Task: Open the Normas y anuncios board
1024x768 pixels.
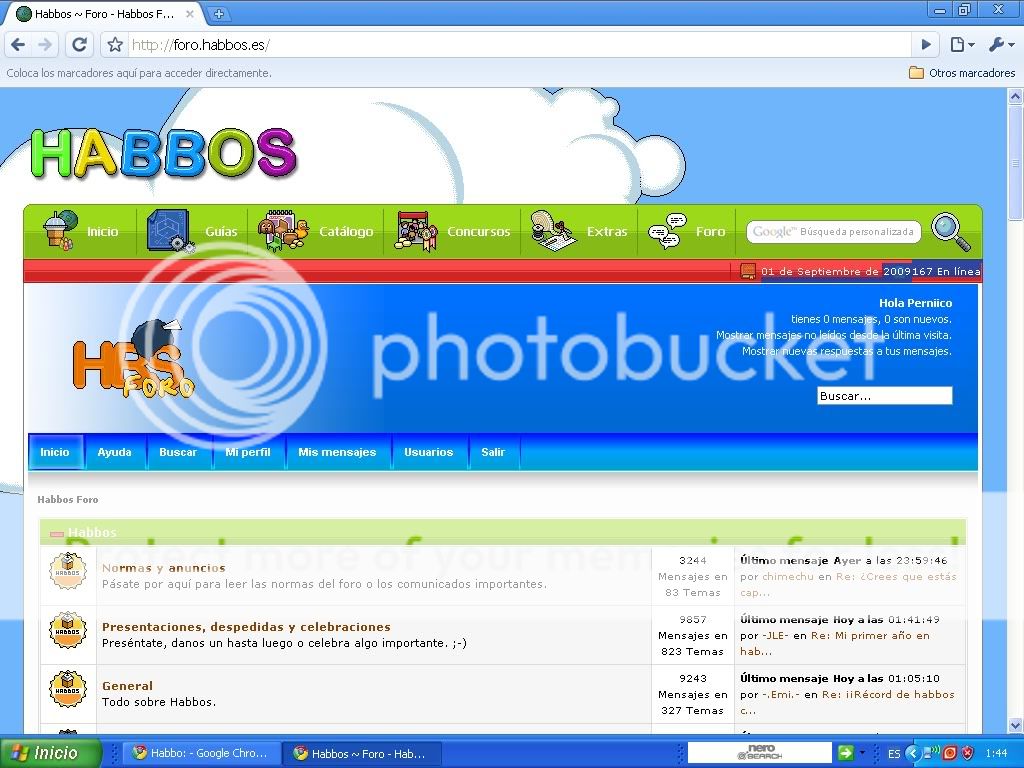Action: tap(163, 568)
